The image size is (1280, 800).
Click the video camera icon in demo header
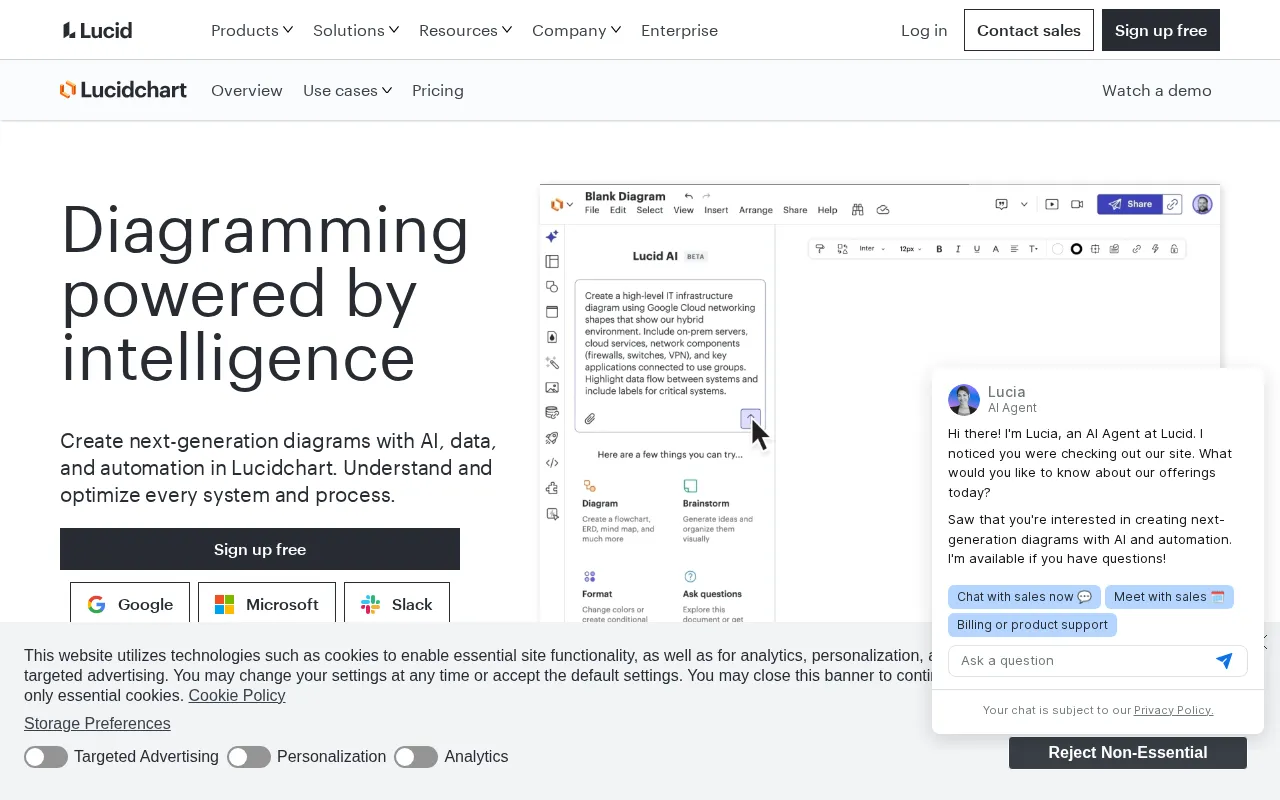[x=1077, y=204]
